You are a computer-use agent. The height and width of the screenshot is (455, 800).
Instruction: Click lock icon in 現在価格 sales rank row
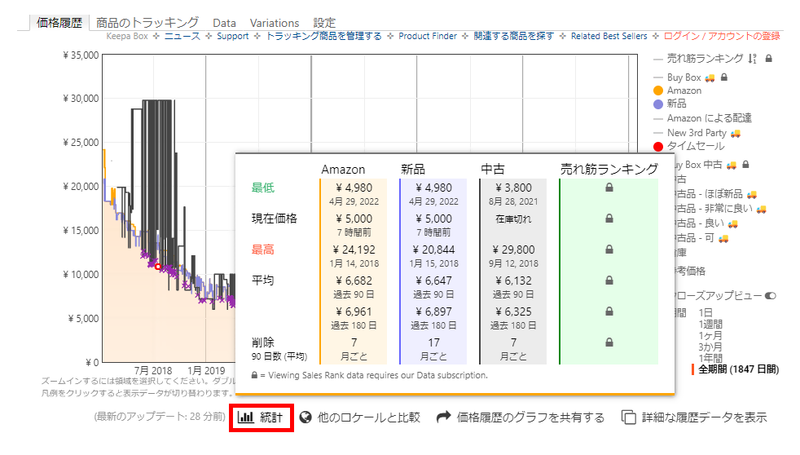609,218
